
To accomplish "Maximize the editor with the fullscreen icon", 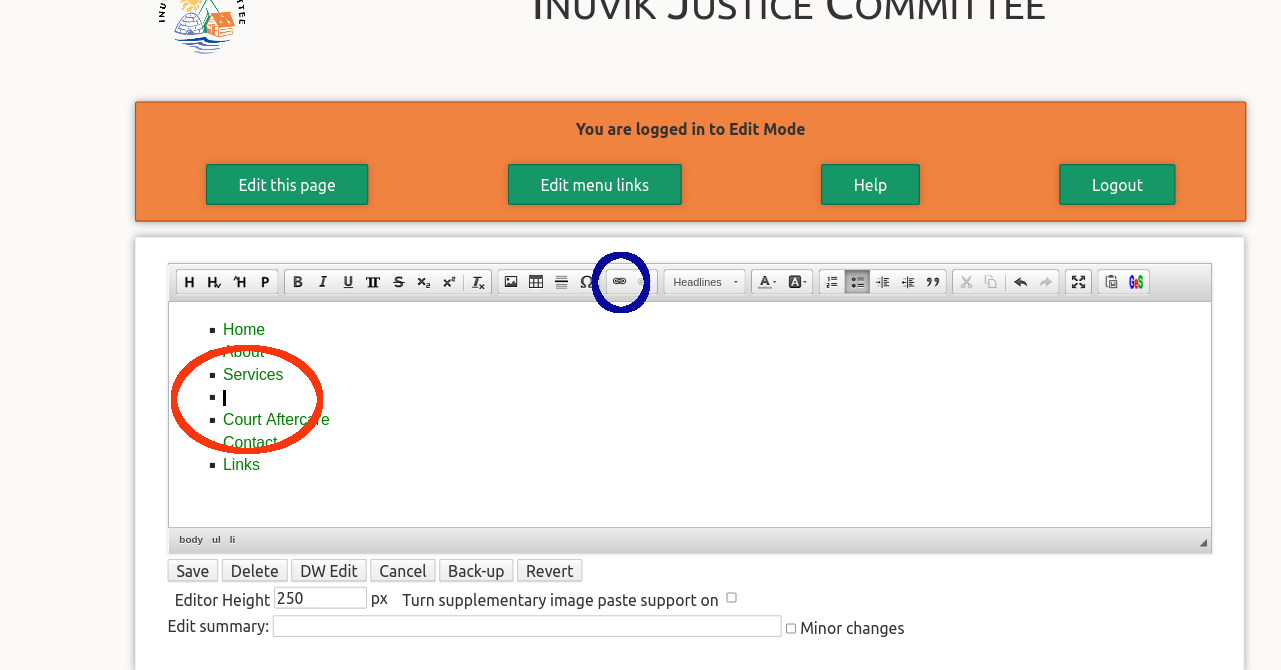I will pos(1078,282).
